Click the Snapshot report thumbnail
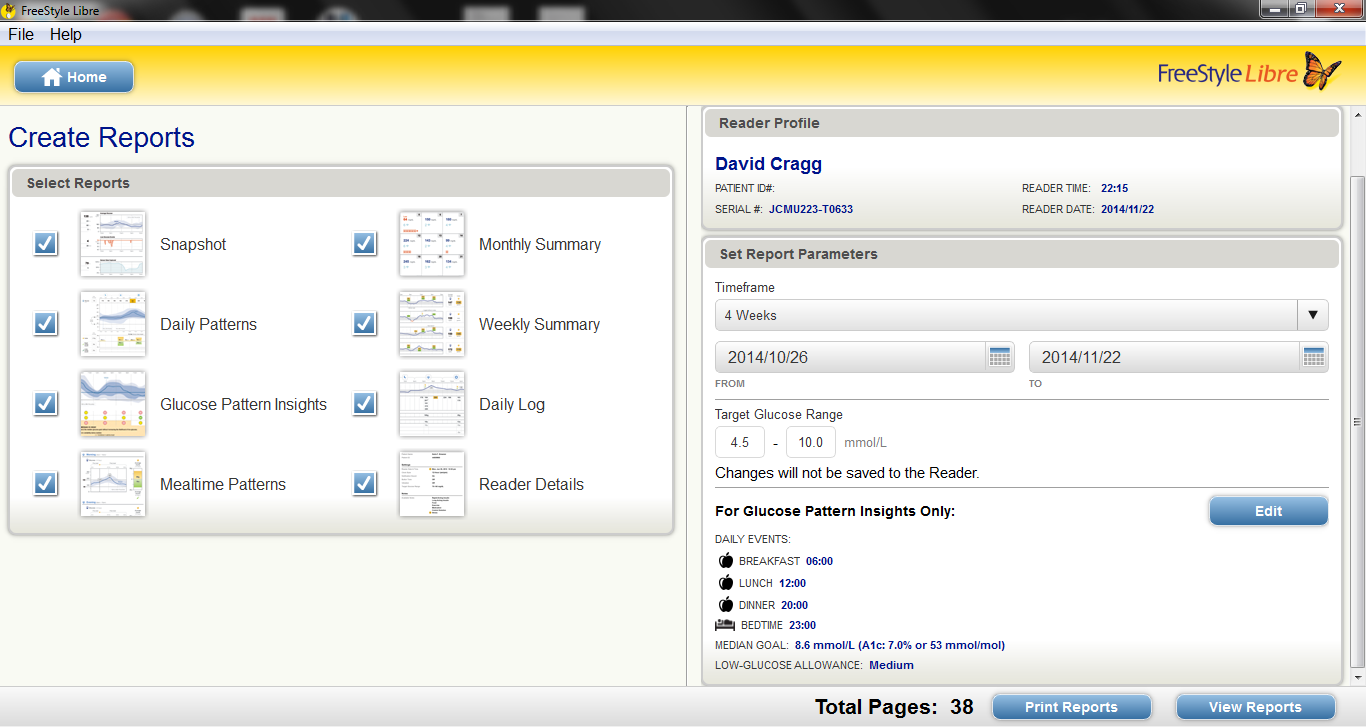 tap(113, 244)
